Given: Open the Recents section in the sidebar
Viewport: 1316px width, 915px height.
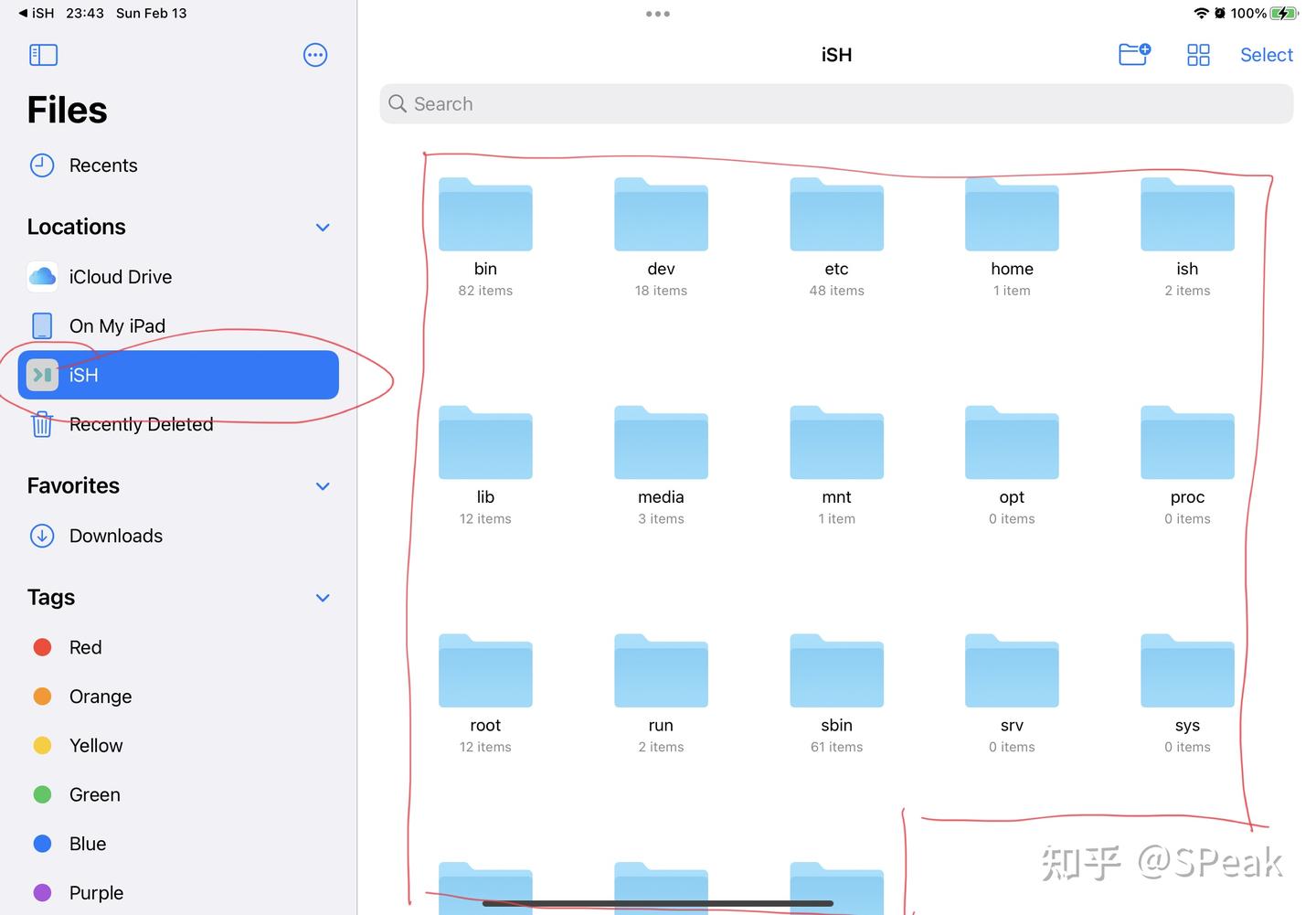Looking at the screenshot, I should click(x=102, y=165).
